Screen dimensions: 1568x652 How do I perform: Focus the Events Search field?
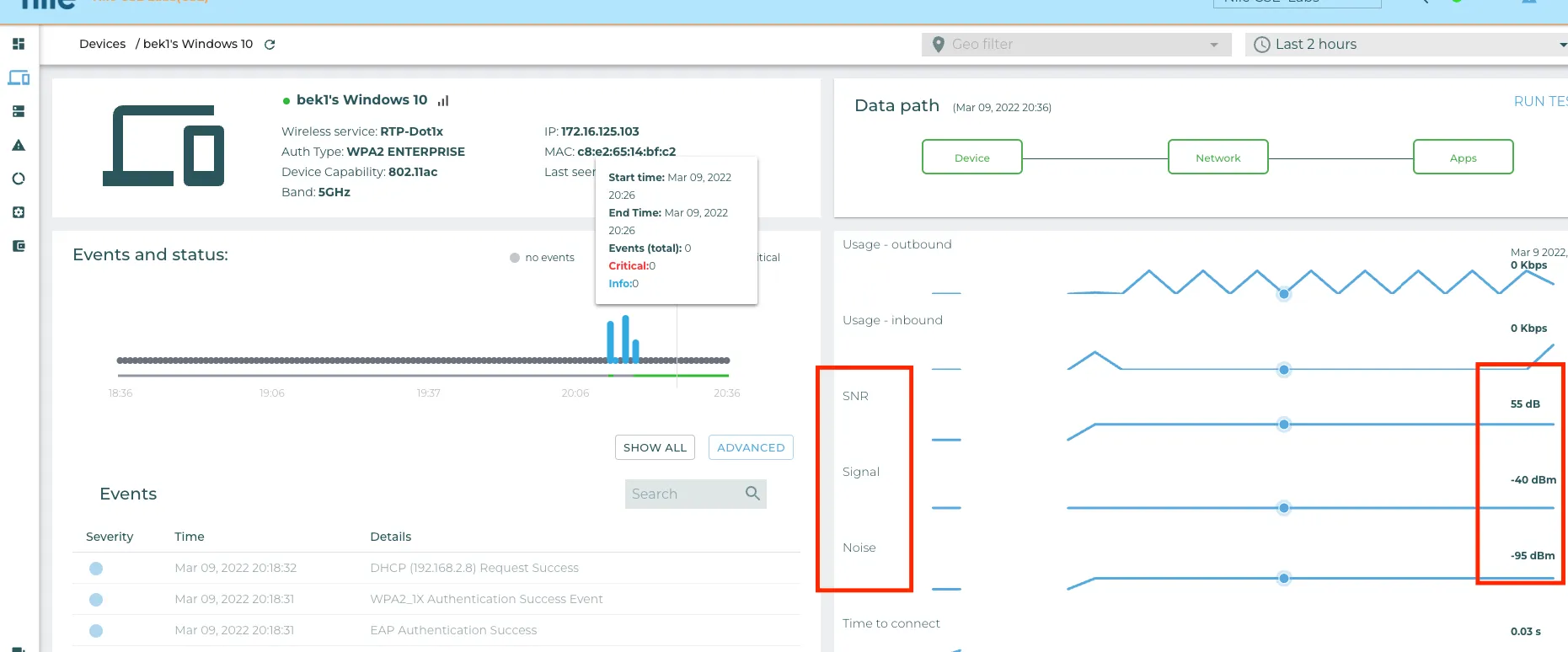(x=696, y=494)
